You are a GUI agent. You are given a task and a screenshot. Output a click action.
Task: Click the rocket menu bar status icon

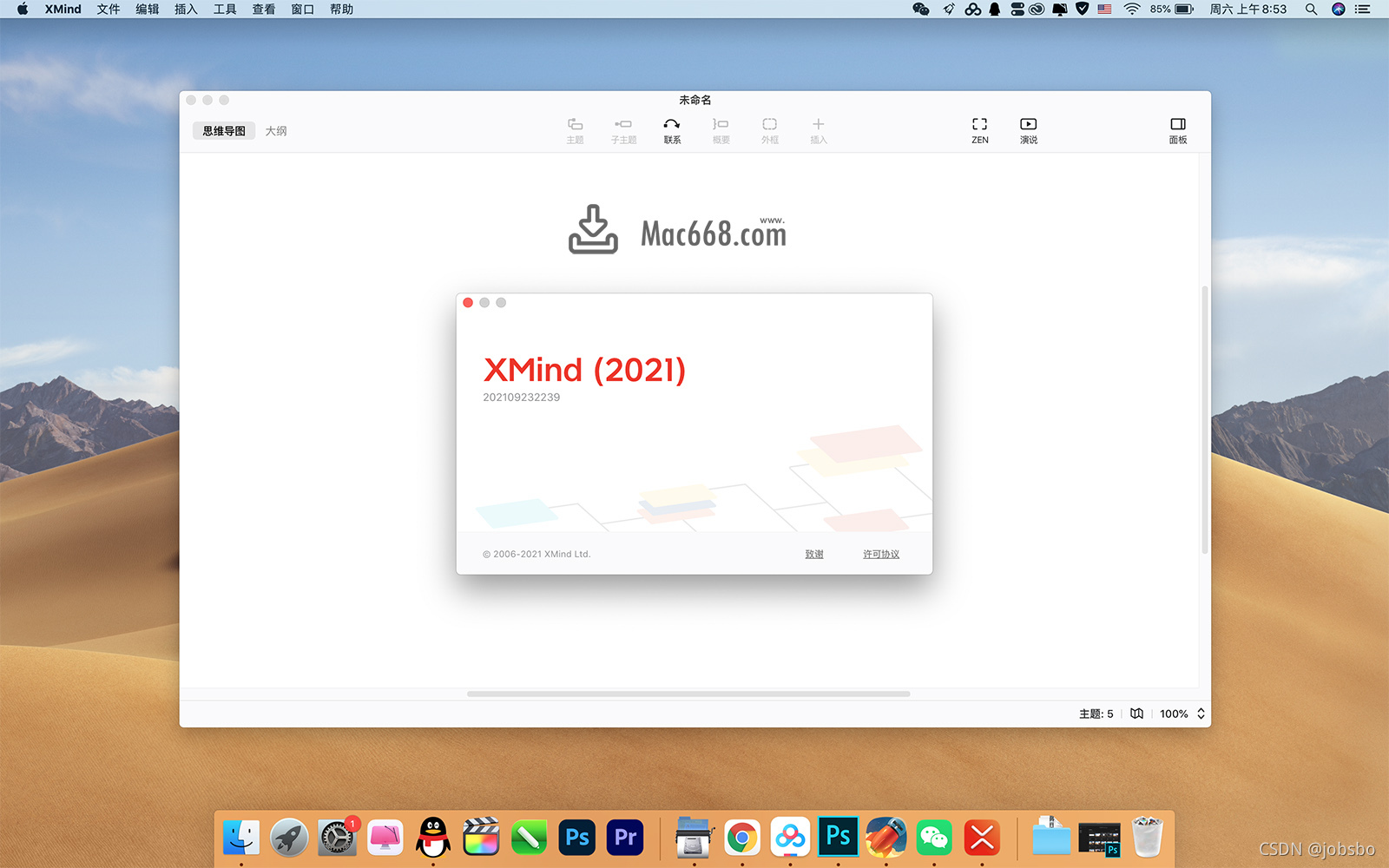click(x=949, y=9)
